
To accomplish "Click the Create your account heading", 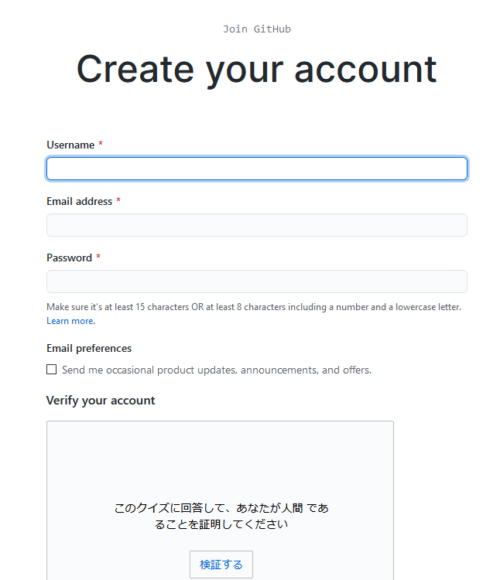I will (257, 70).
